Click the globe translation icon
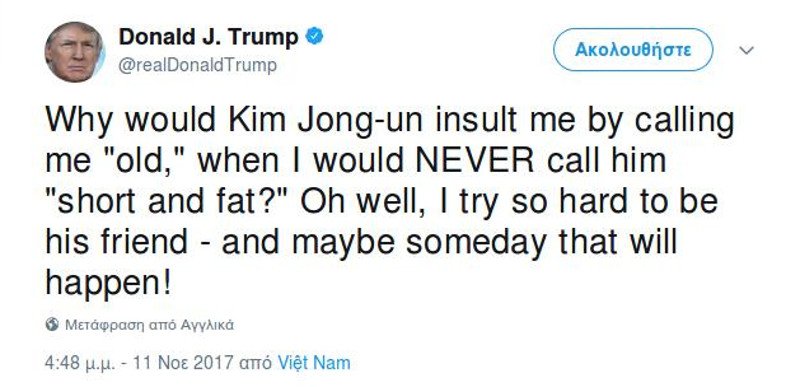The height and width of the screenshot is (387, 800). pyautogui.click(x=52, y=325)
